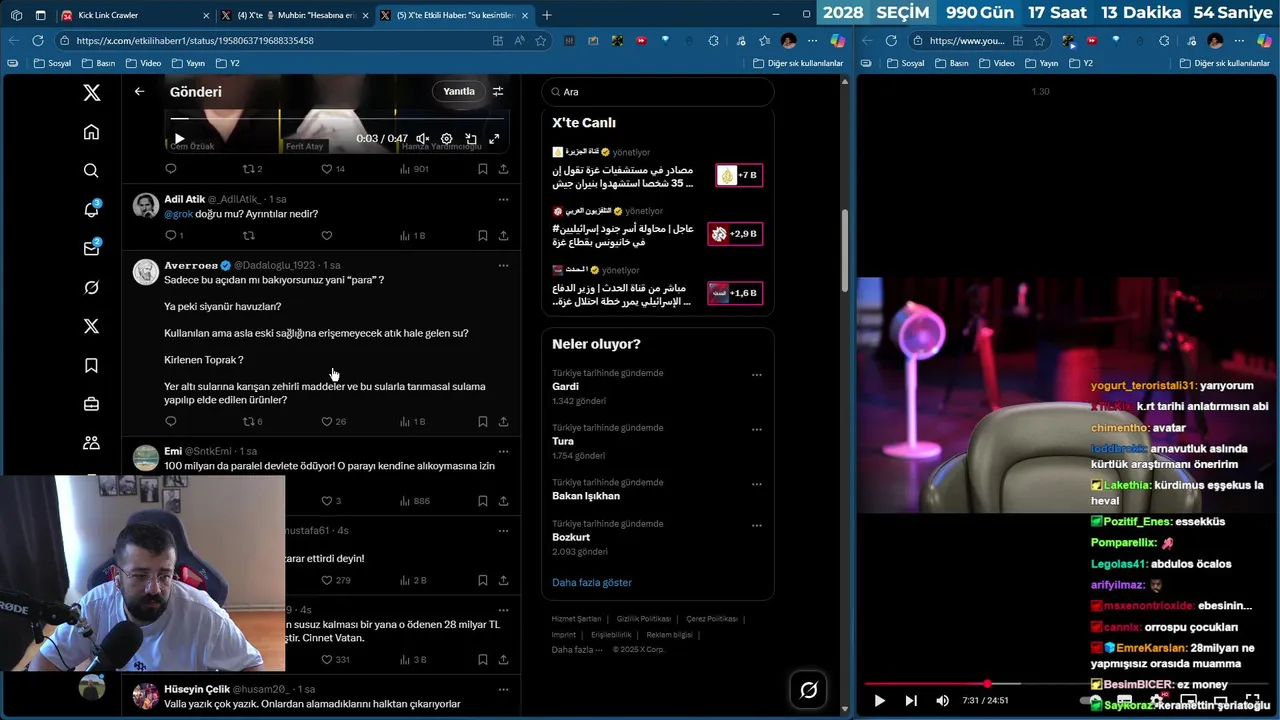Expand tweet video to fullscreen
1280x720 pixels.
[494, 139]
